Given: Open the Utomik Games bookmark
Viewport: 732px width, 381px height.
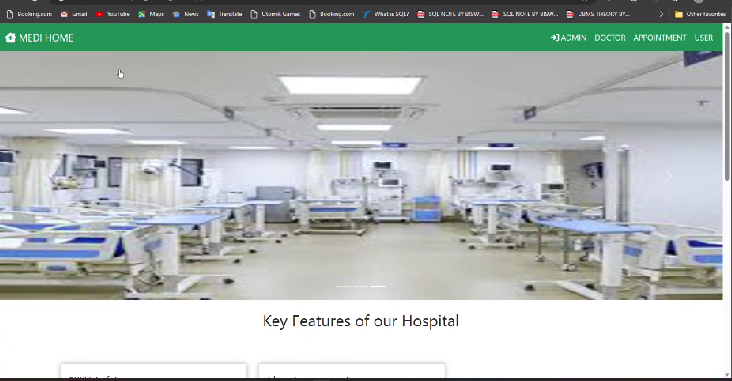Looking at the screenshot, I should coord(275,14).
